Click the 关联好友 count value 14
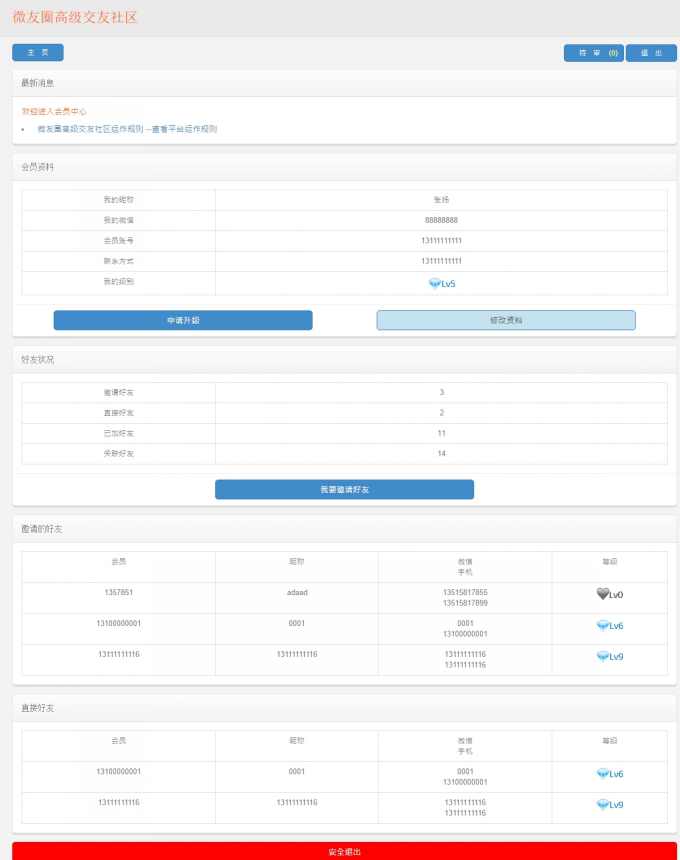680x860 pixels. pyautogui.click(x=441, y=454)
